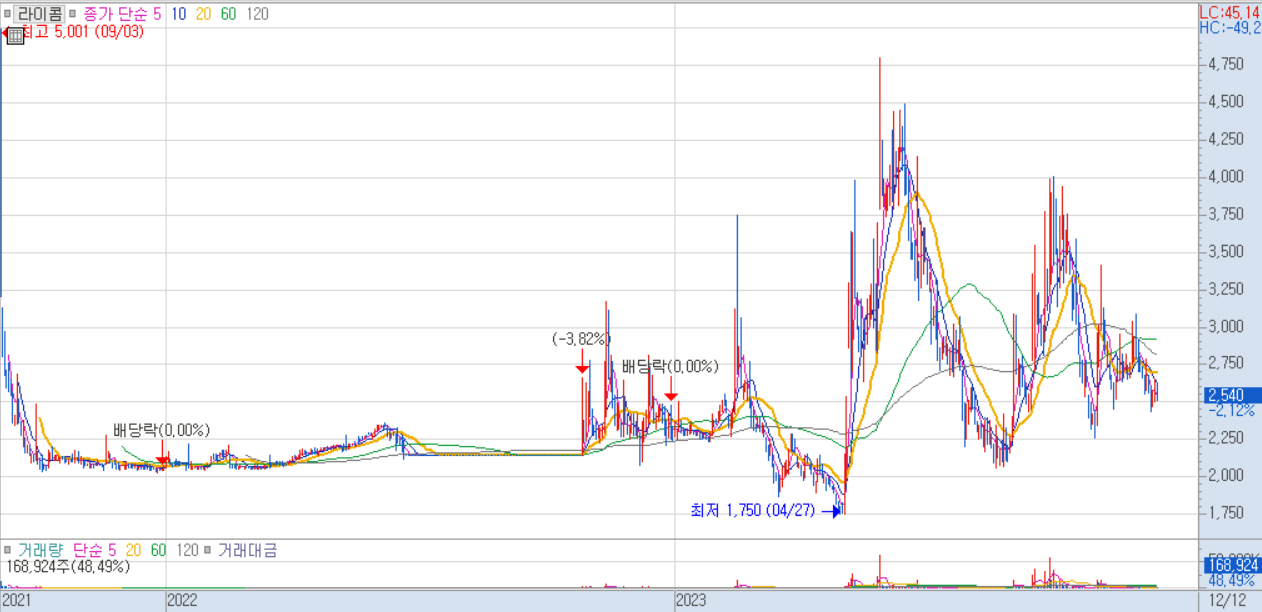
Task: Select the green 60 moving average label at the top
Action: 228,14
